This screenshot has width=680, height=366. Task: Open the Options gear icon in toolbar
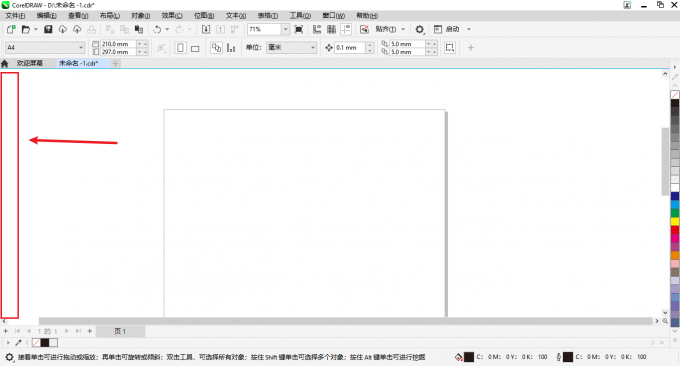pos(419,29)
